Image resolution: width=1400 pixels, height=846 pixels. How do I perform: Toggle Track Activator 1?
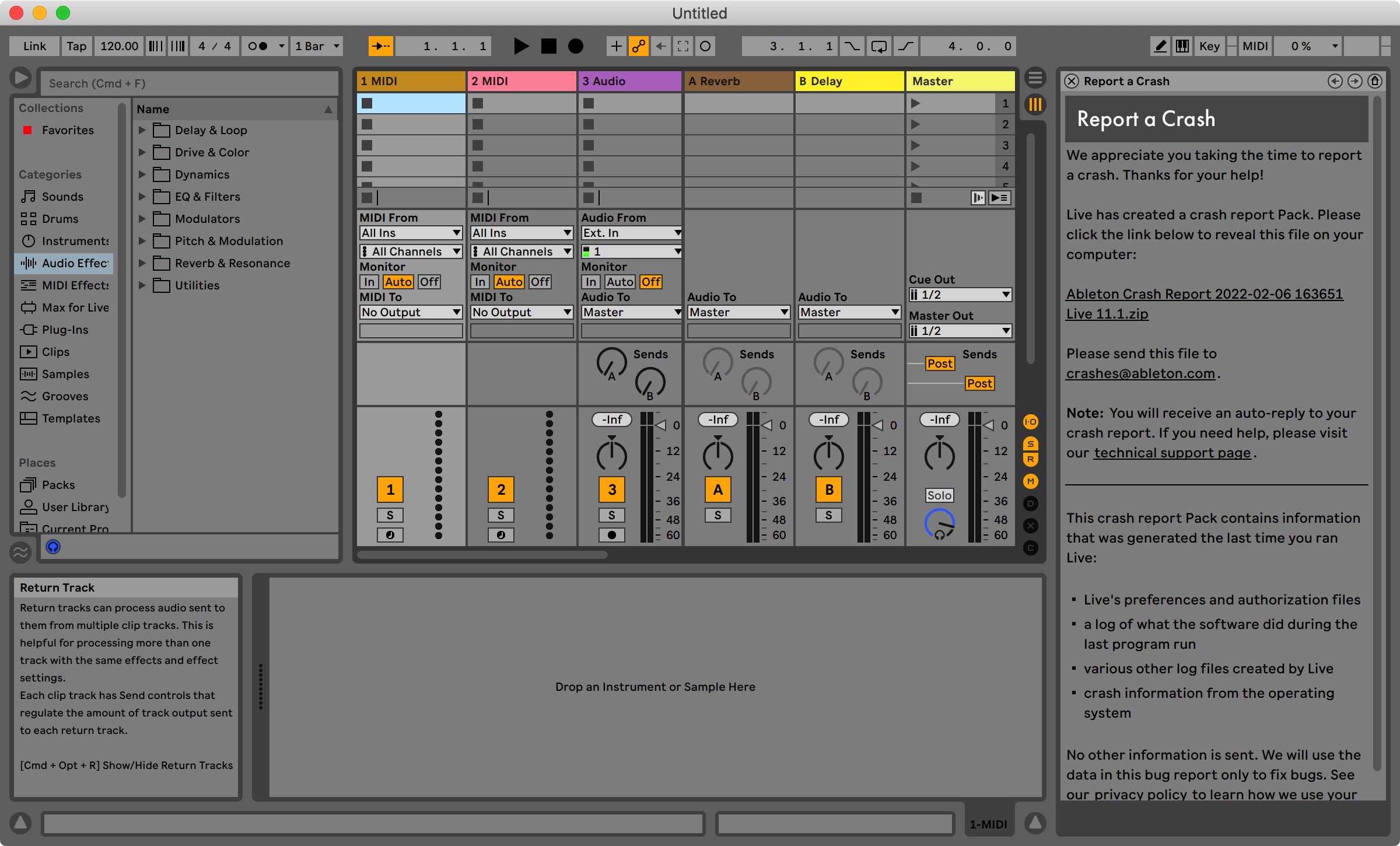[x=390, y=490]
